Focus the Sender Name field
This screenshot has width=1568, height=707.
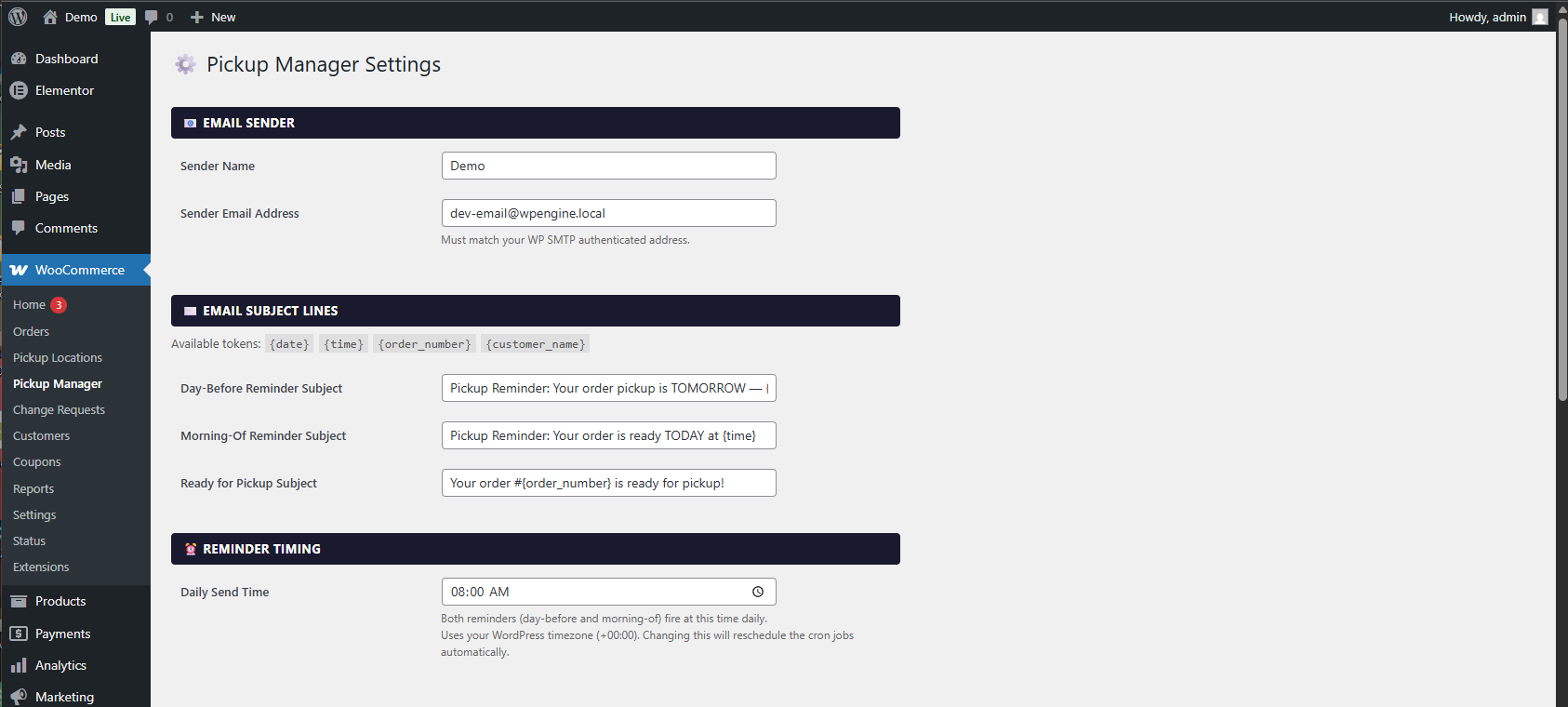click(x=609, y=166)
